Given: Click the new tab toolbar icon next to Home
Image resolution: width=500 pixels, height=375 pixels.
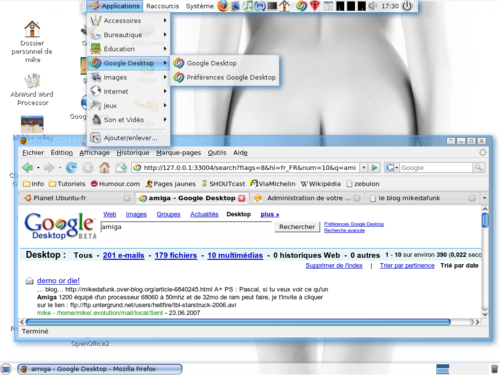Looking at the screenshot, I should [x=121, y=167].
